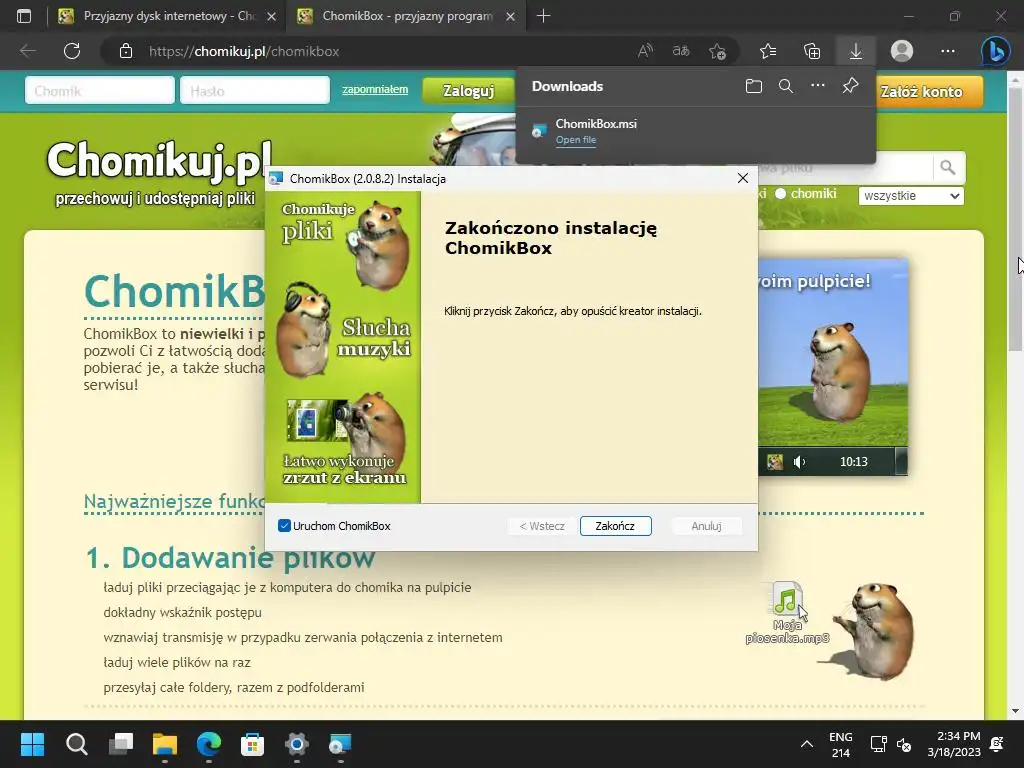Click Open file under ChomikBox.msi
The width and height of the screenshot is (1024, 768).
click(x=575, y=140)
